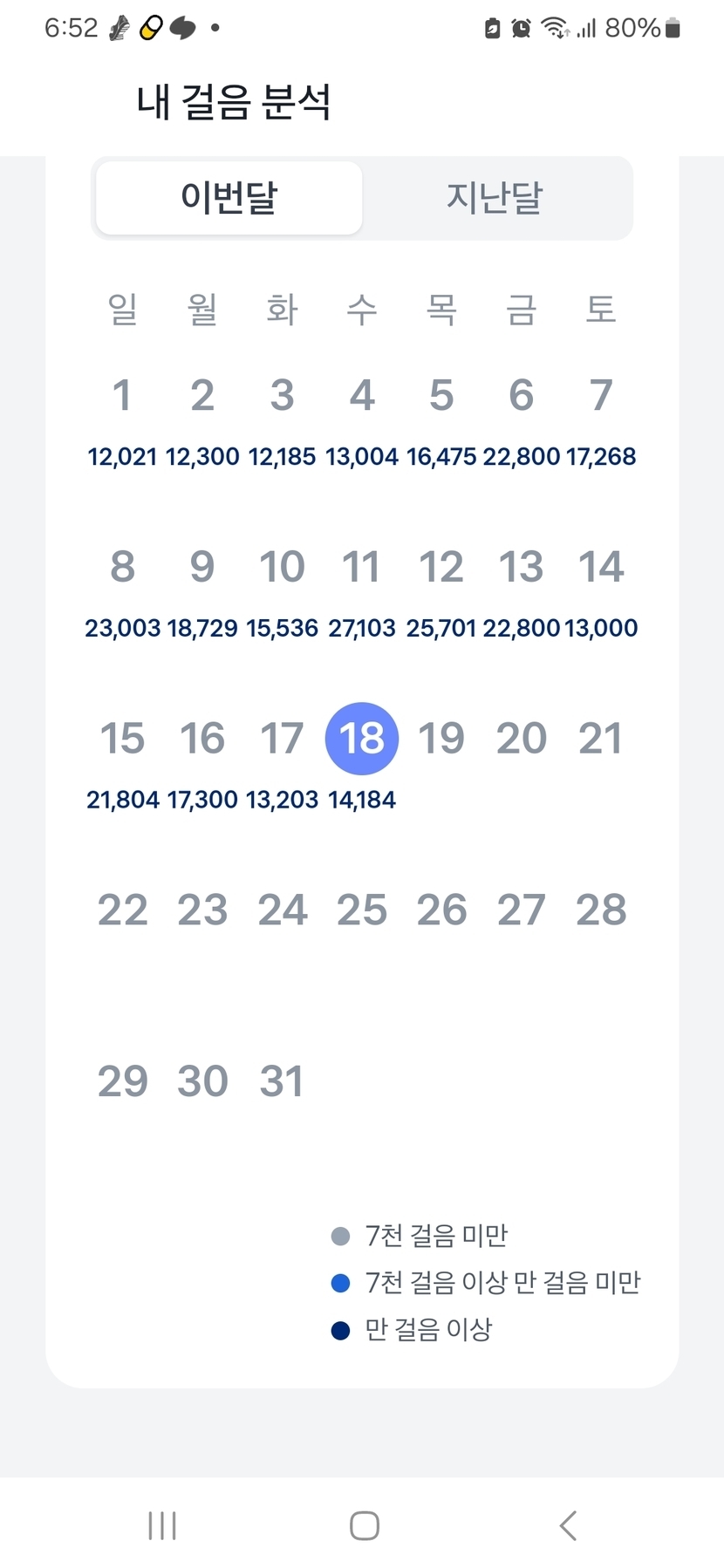
Task: Select date 25 on the calendar
Action: [362, 910]
